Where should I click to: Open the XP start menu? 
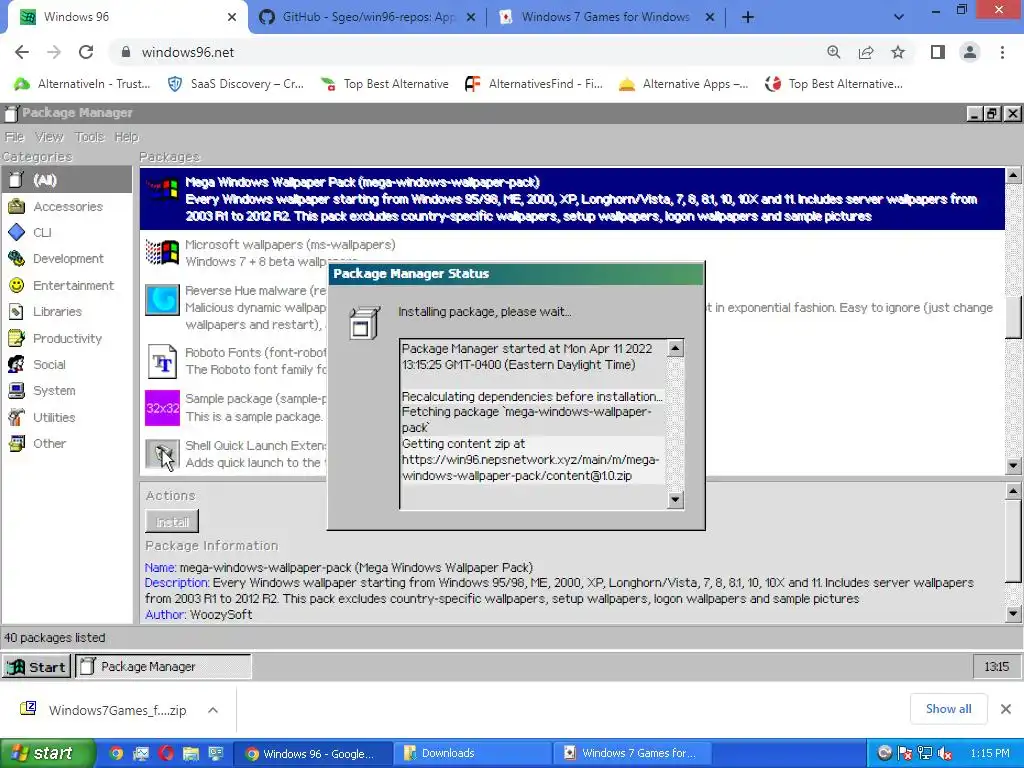[x=47, y=753]
